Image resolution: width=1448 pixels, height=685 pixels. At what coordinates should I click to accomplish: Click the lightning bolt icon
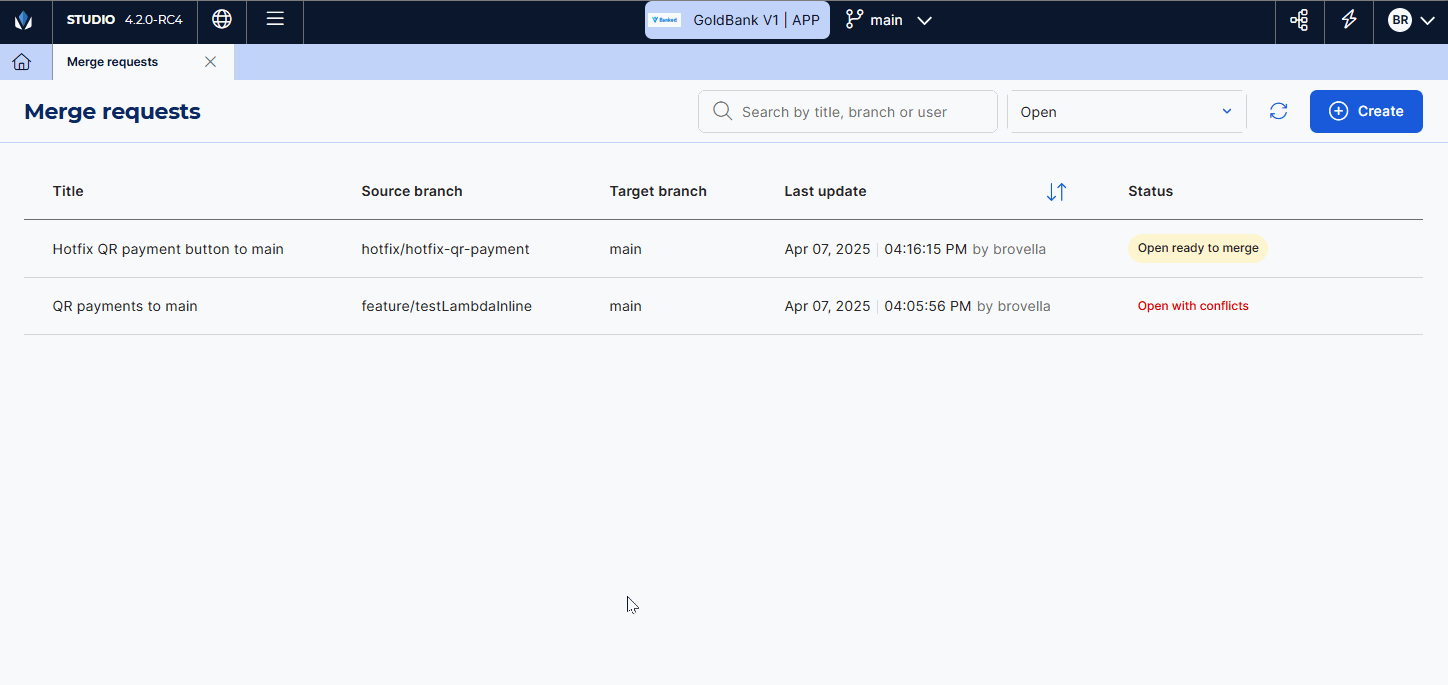tap(1349, 20)
